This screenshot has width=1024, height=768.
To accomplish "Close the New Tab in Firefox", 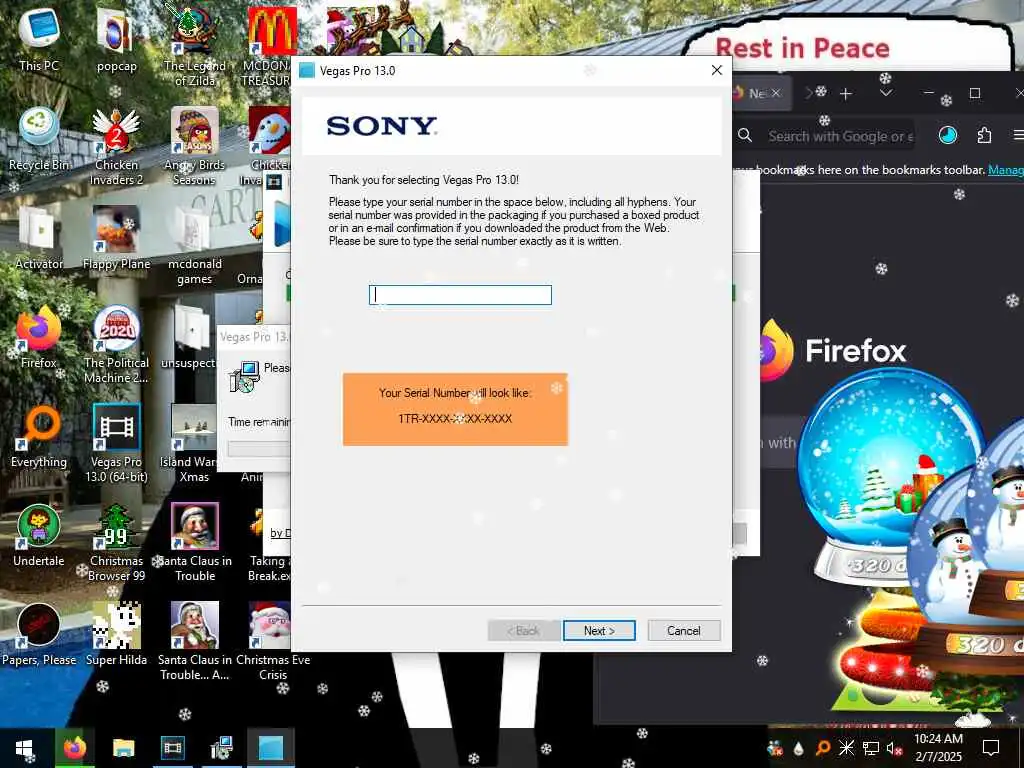I will tap(776, 93).
